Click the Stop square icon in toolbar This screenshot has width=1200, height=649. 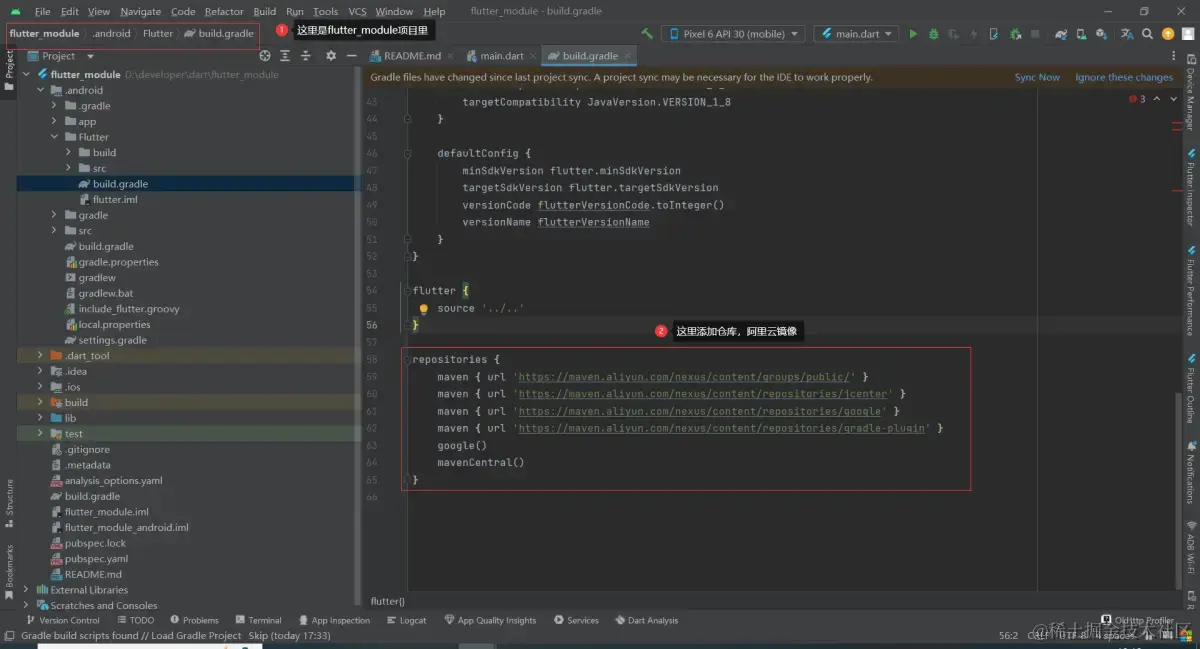point(1035,33)
